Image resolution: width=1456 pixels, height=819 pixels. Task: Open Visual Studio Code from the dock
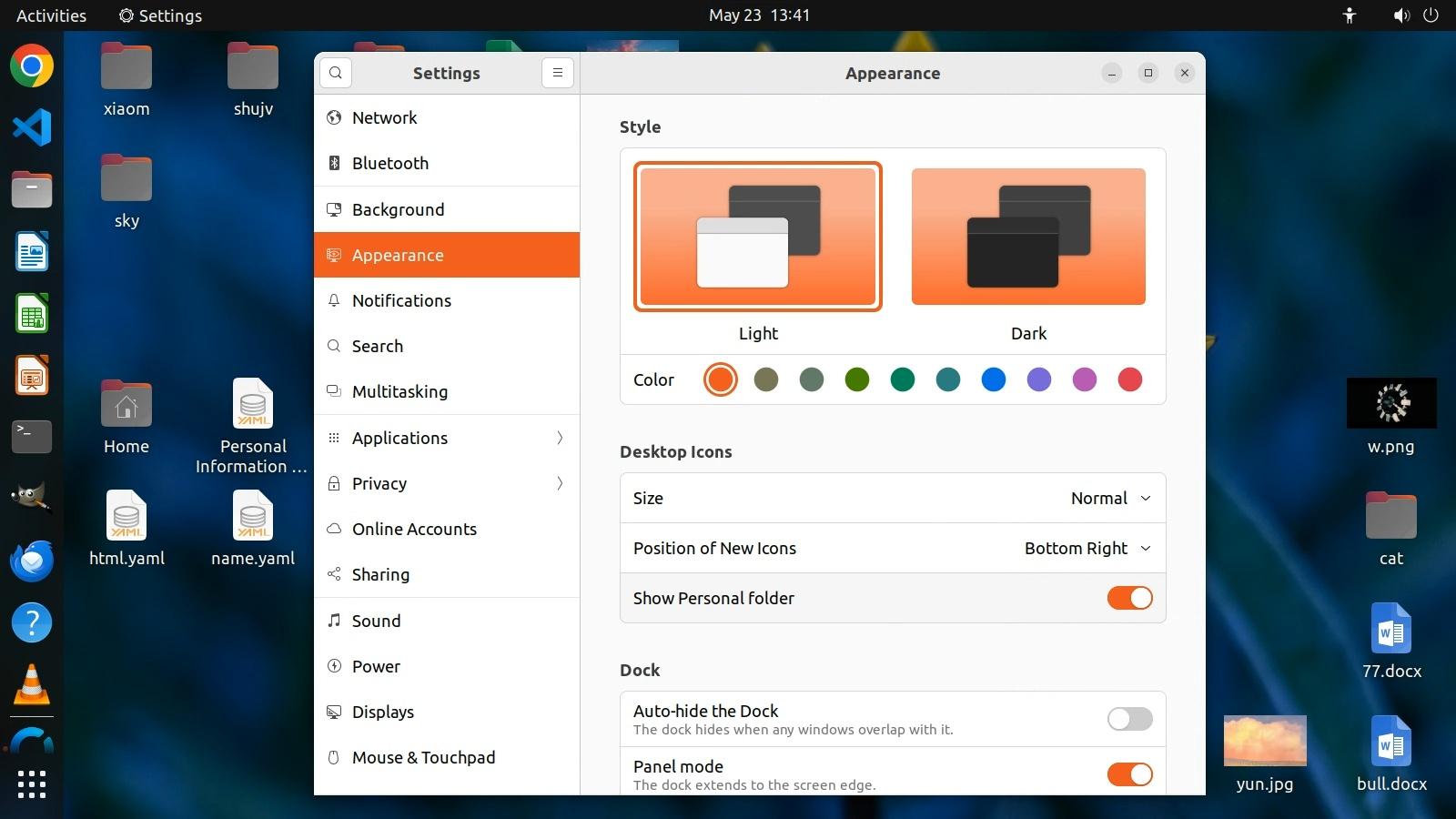click(x=32, y=127)
